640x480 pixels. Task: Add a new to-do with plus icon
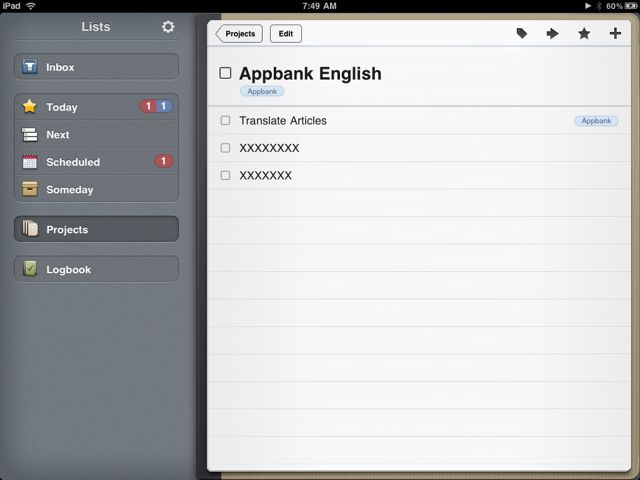tap(615, 33)
